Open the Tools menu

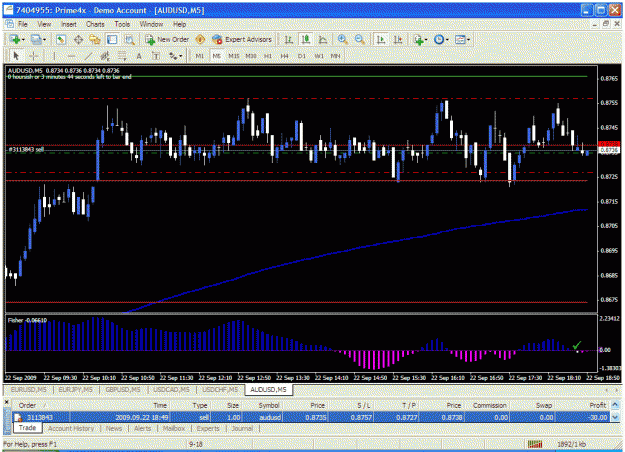point(122,24)
